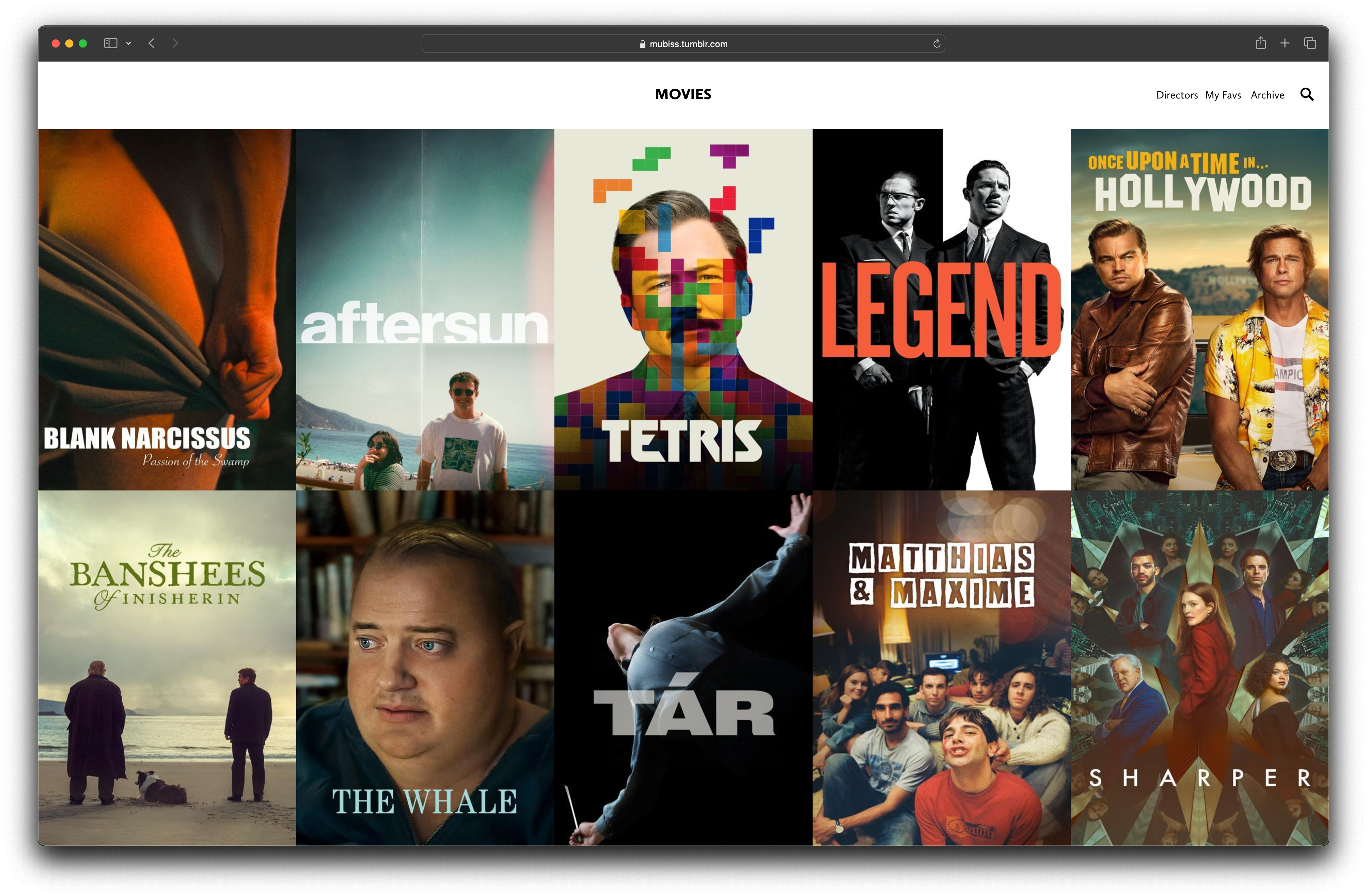Open The Whale poster
1367x896 pixels.
click(x=425, y=667)
